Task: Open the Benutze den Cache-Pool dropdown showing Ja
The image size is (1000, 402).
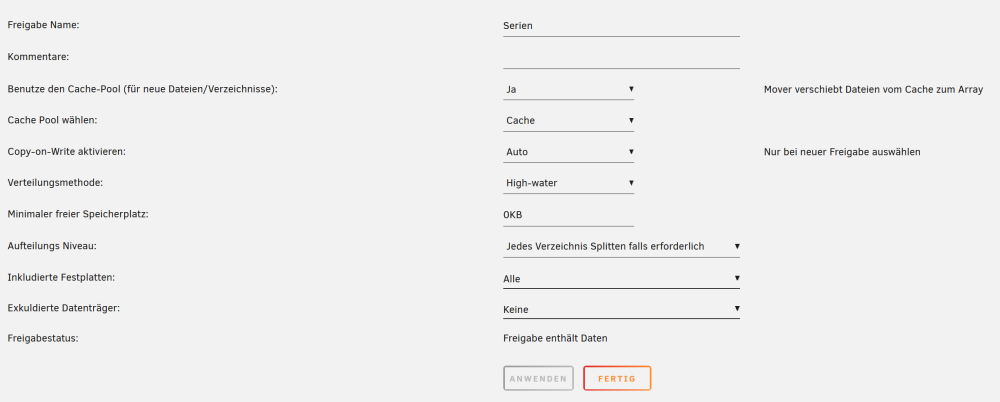Action: (x=568, y=89)
